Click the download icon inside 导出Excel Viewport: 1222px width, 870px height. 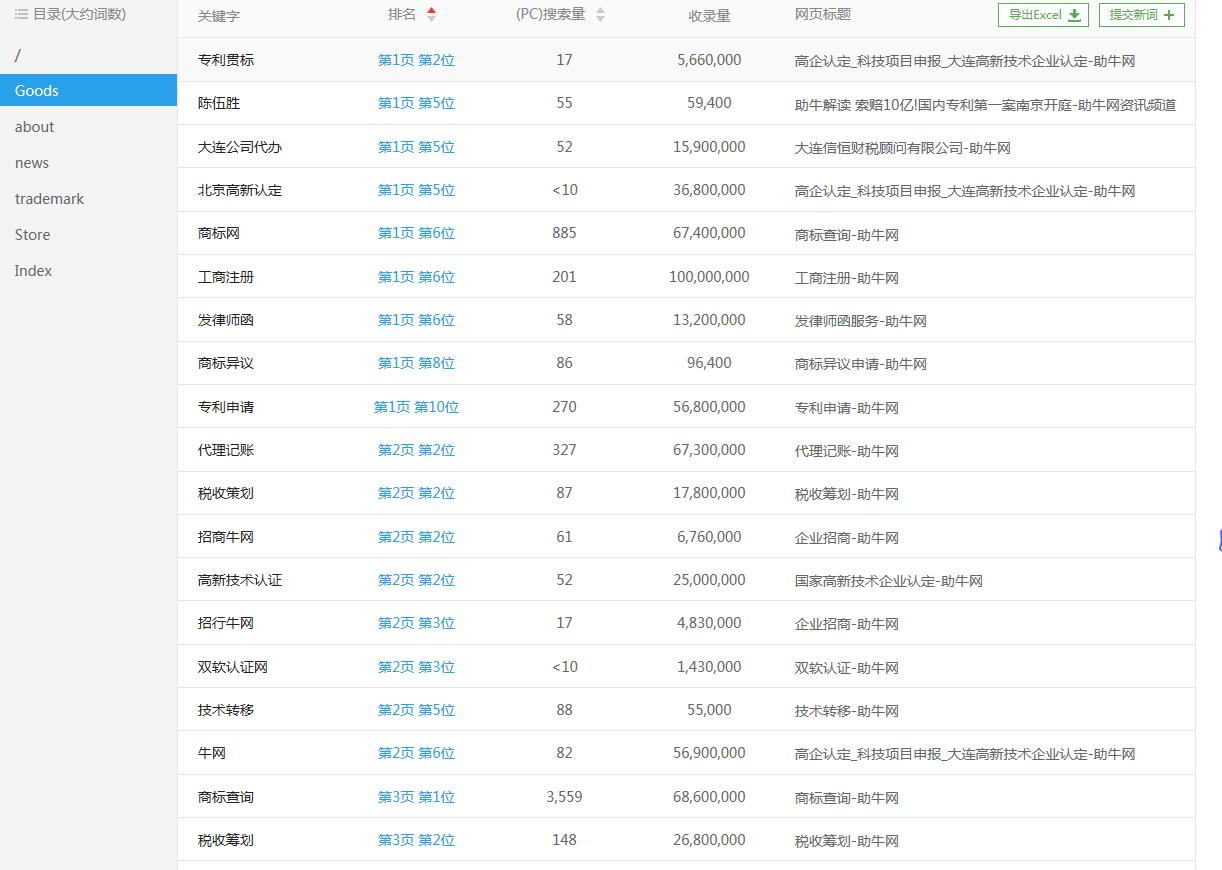pos(1077,15)
